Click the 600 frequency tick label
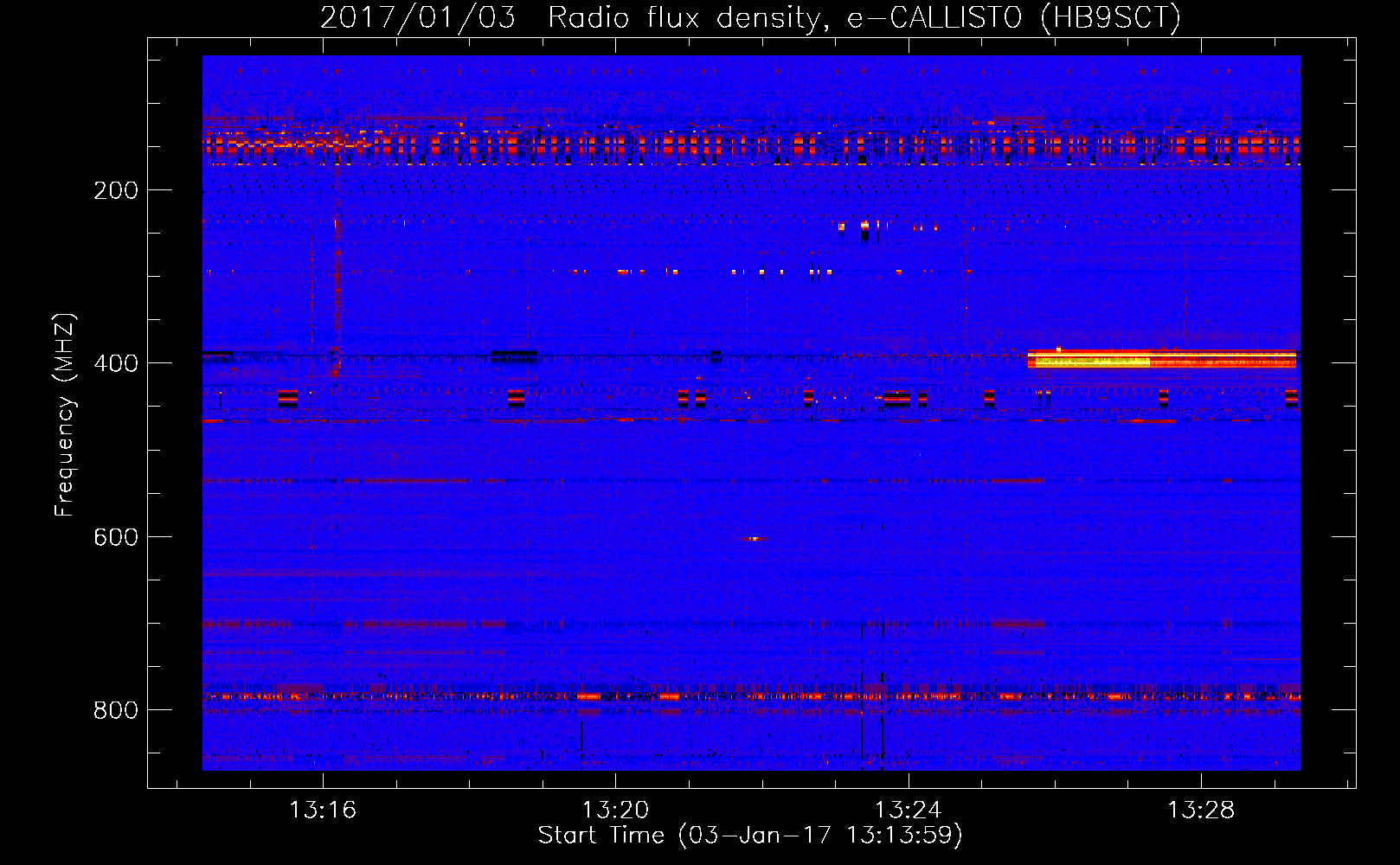 point(116,537)
